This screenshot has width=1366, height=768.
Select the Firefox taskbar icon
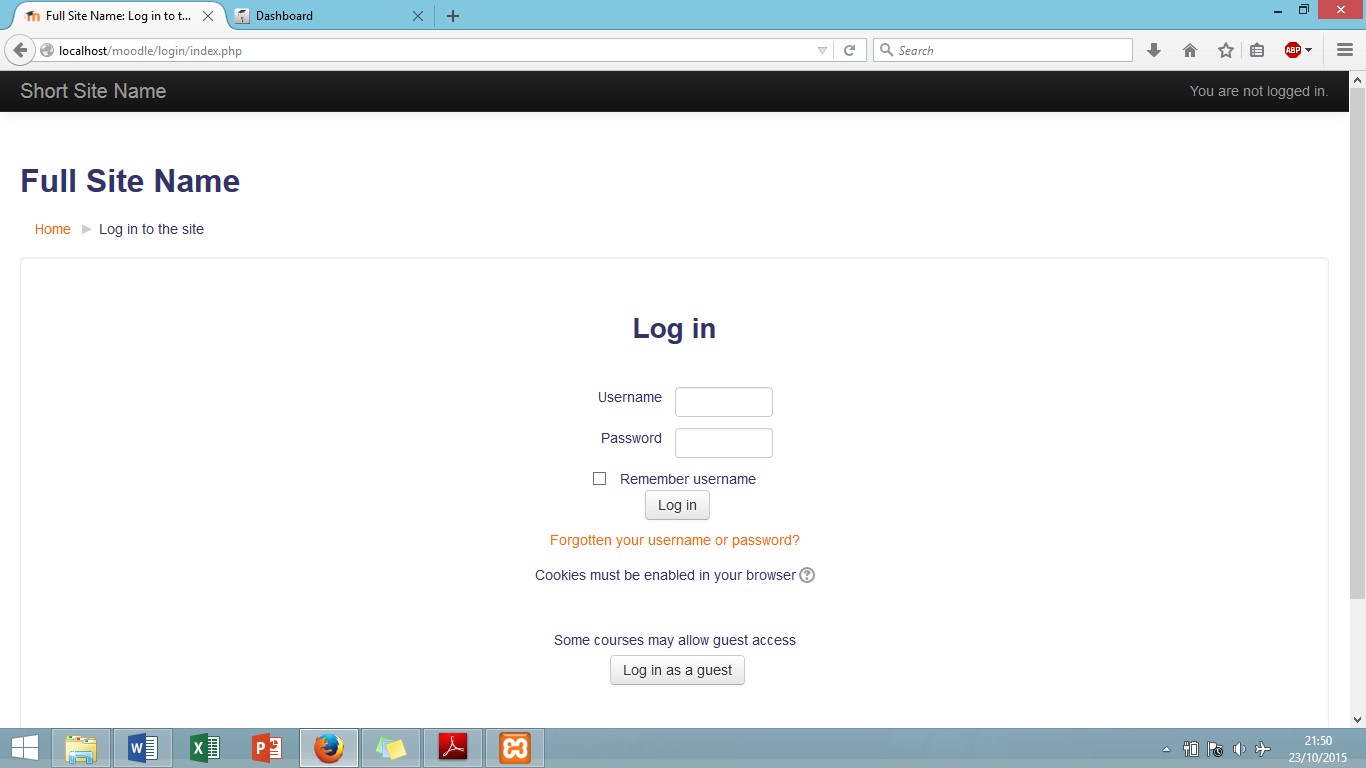tap(329, 748)
